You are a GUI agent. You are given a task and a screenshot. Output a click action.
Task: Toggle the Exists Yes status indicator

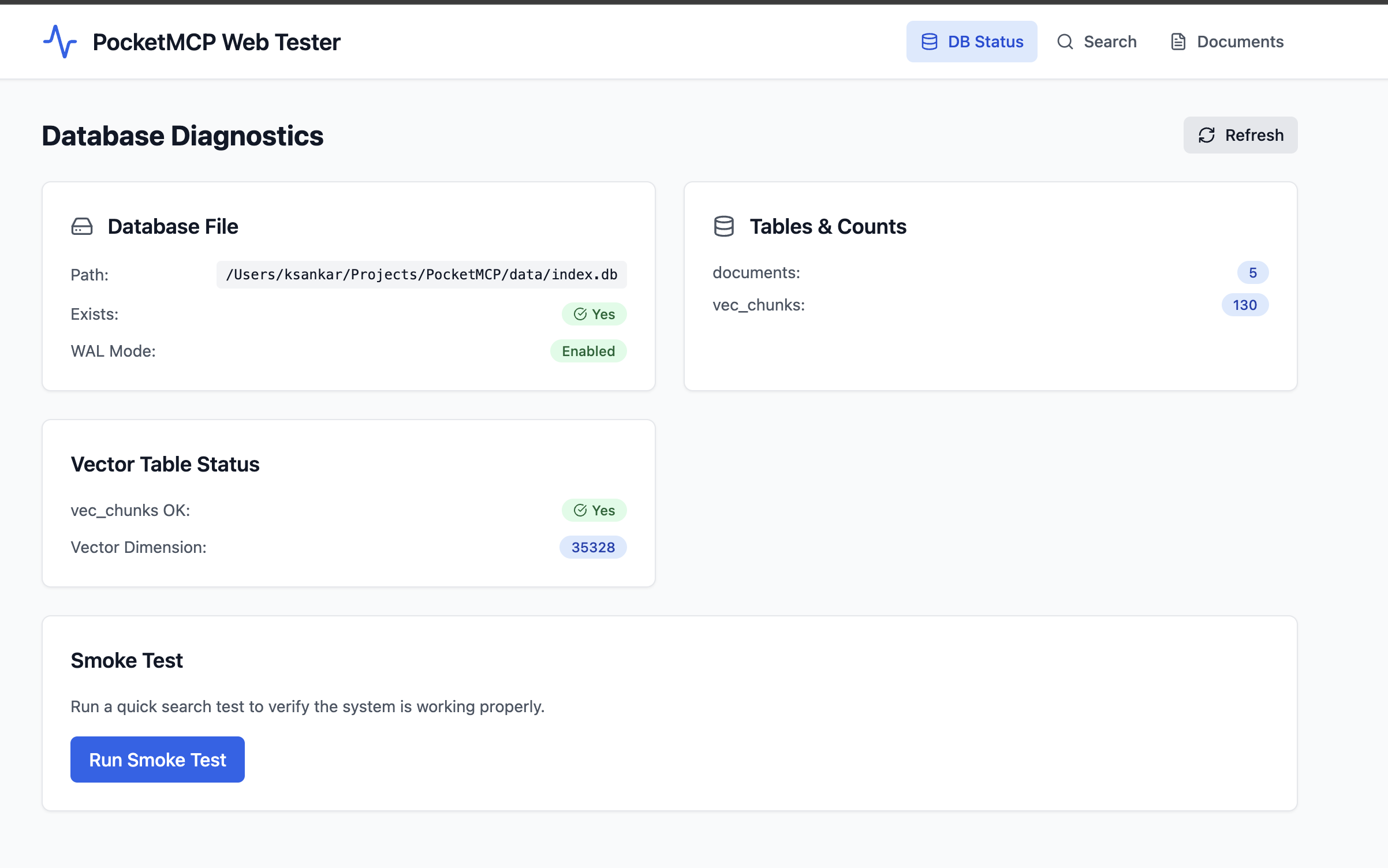[x=594, y=314]
